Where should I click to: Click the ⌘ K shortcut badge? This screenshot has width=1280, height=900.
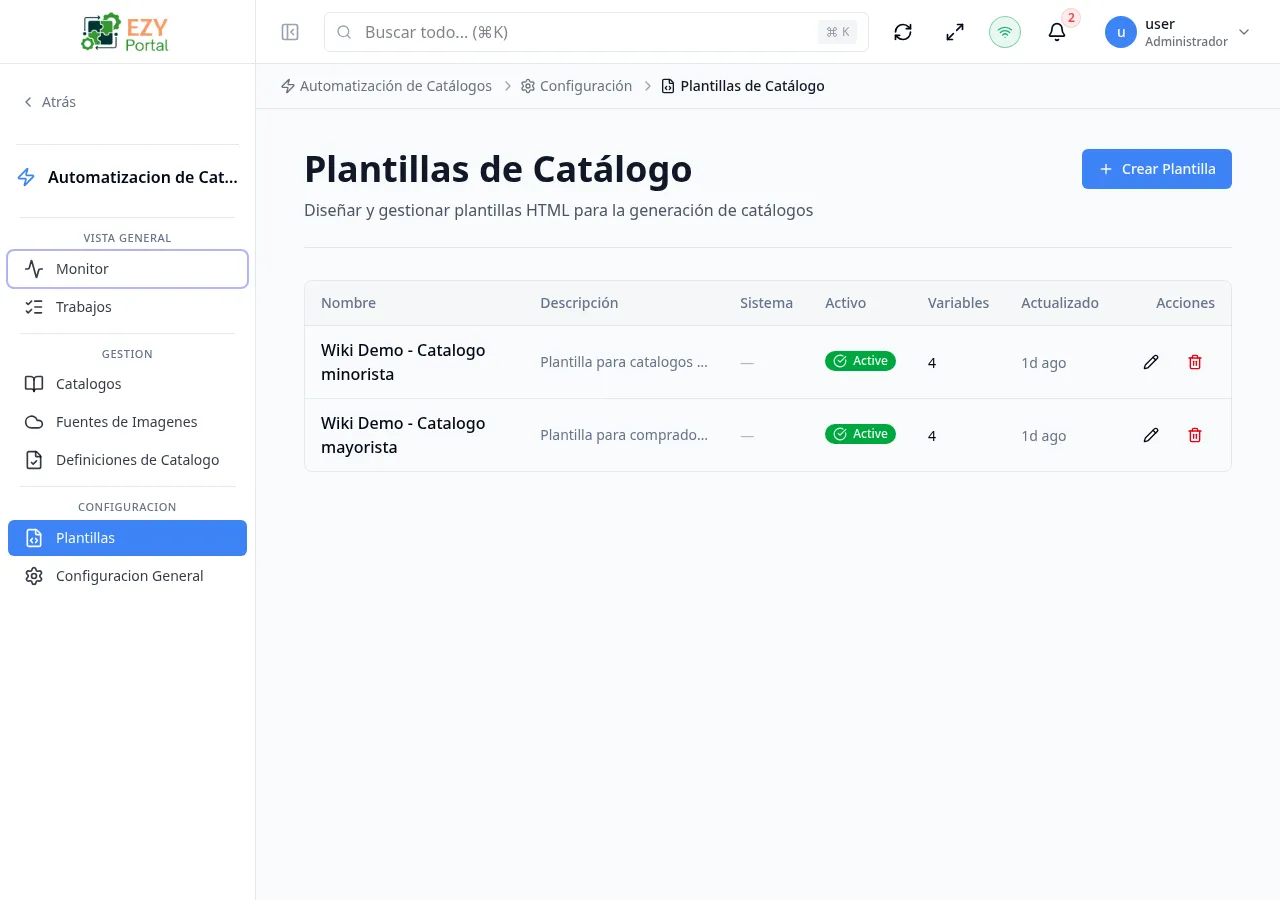coord(837,32)
